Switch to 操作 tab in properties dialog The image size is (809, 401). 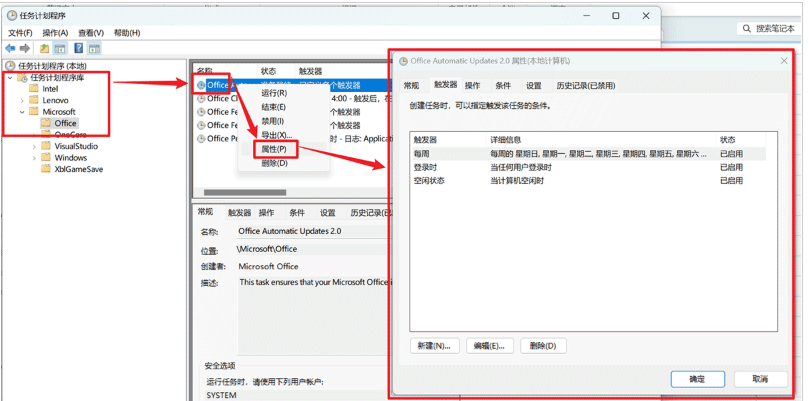tap(472, 85)
